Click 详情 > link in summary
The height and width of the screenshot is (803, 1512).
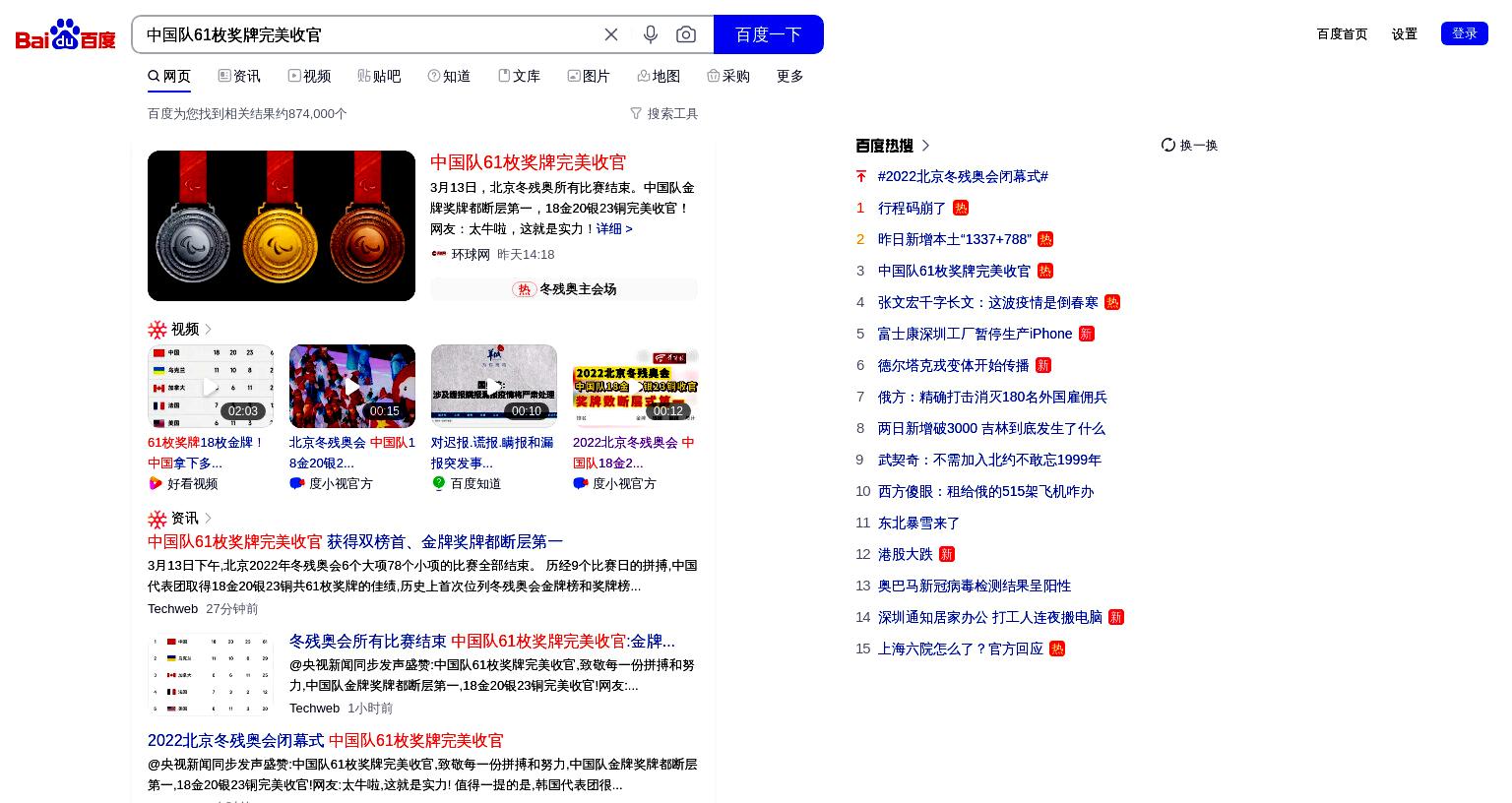(614, 228)
